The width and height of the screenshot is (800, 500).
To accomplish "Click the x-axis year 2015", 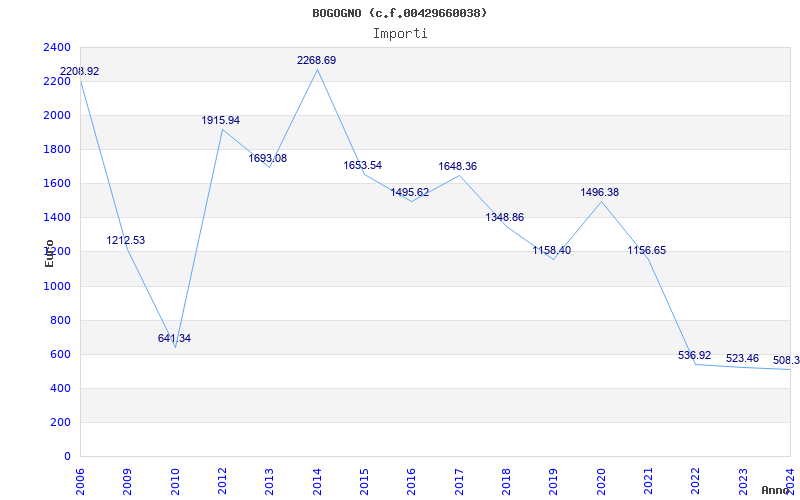I will pos(364,481).
